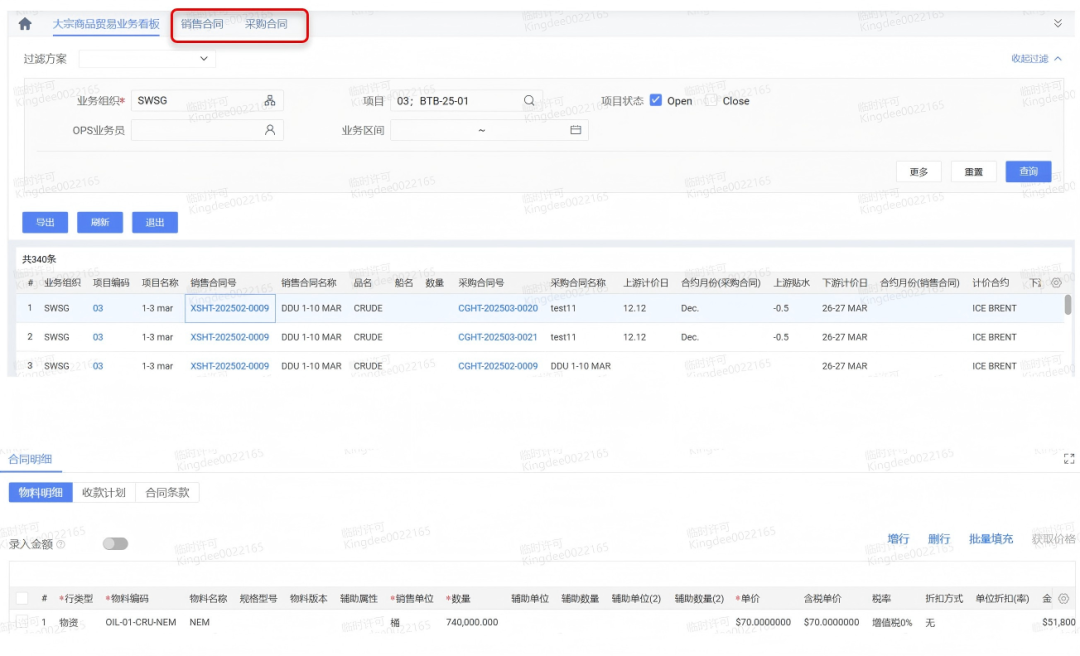Open column settings gear in material grid
Viewport: 1080px width, 656px height.
(x=1063, y=599)
